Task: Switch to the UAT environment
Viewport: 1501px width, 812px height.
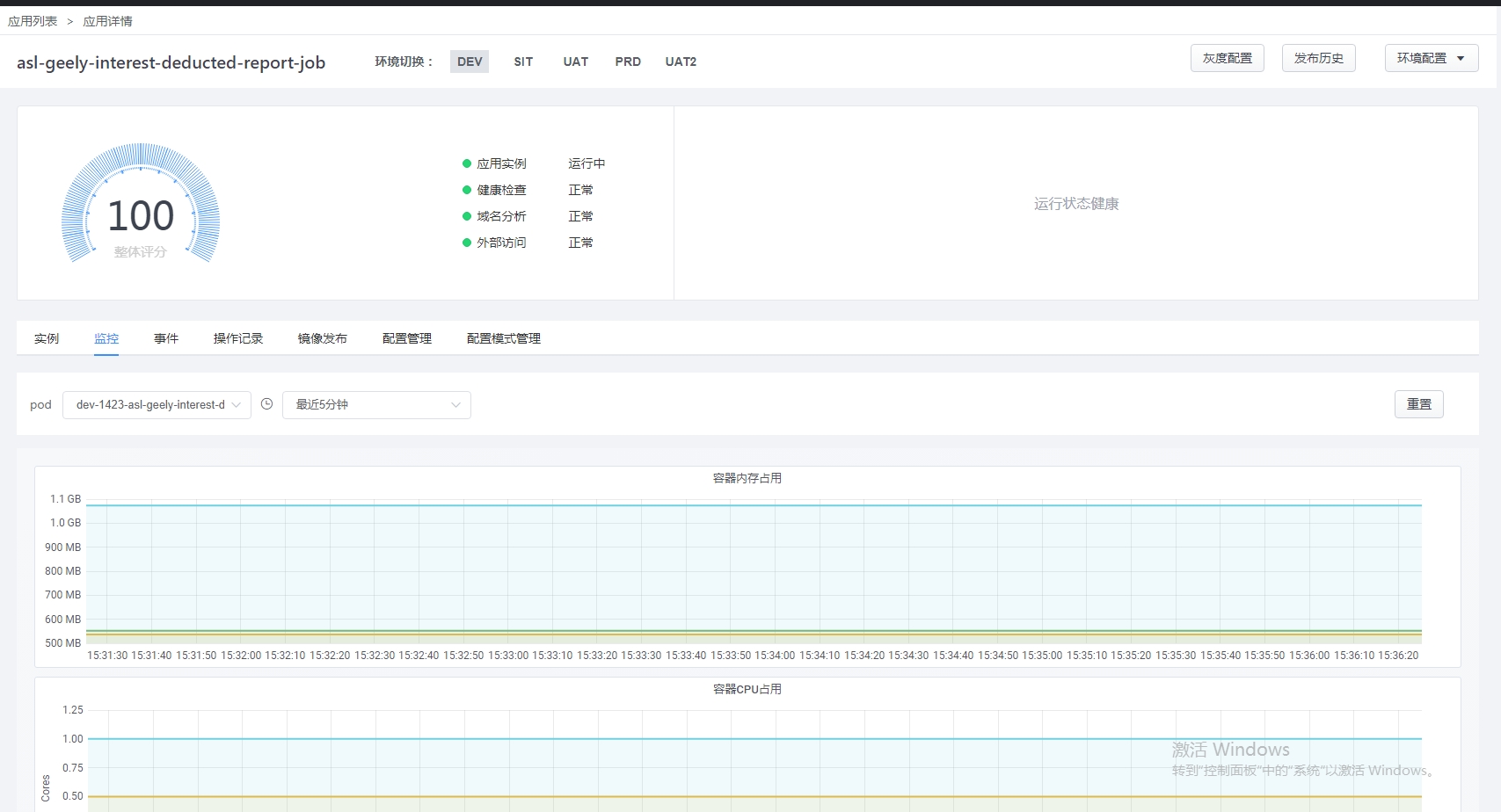Action: [576, 62]
